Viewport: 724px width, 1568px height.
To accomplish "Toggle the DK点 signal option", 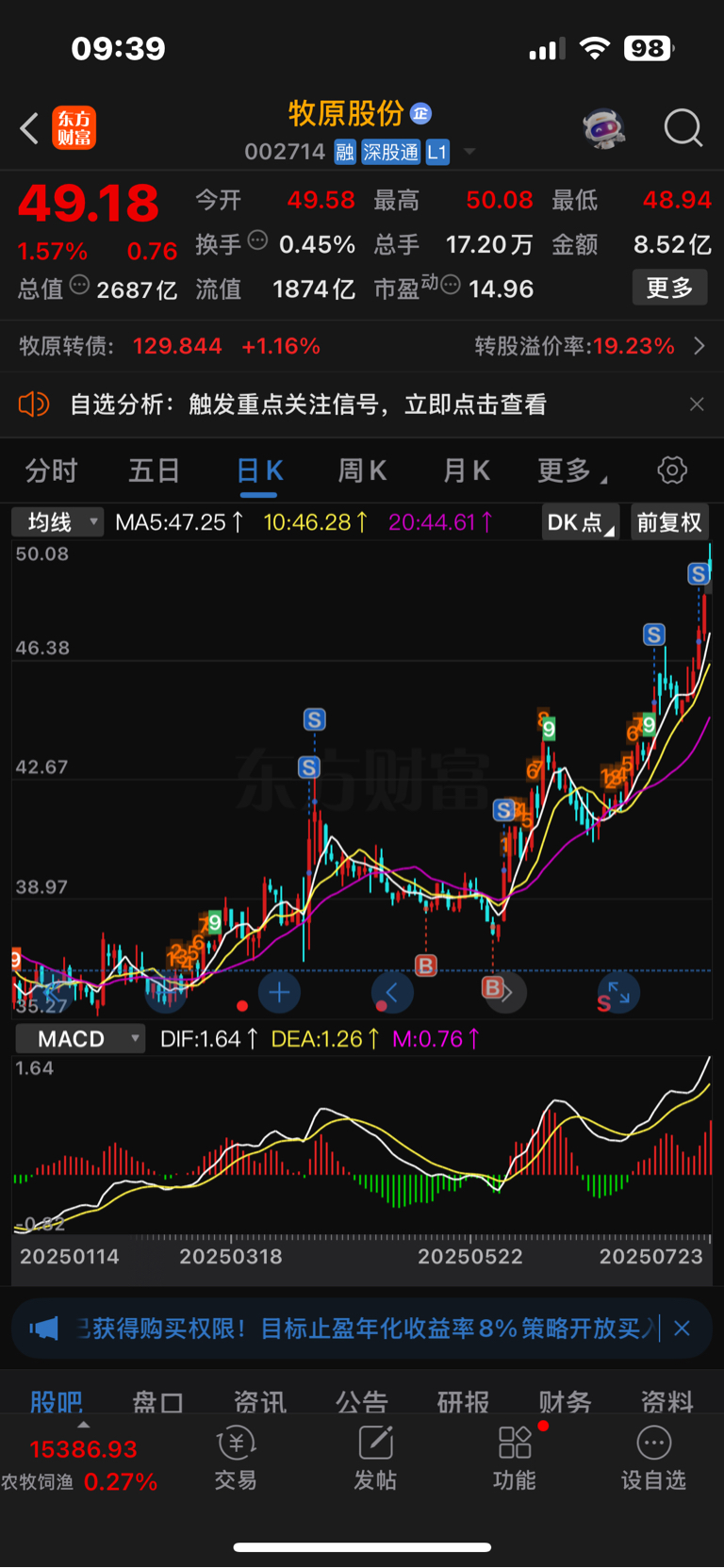I will click(x=580, y=522).
